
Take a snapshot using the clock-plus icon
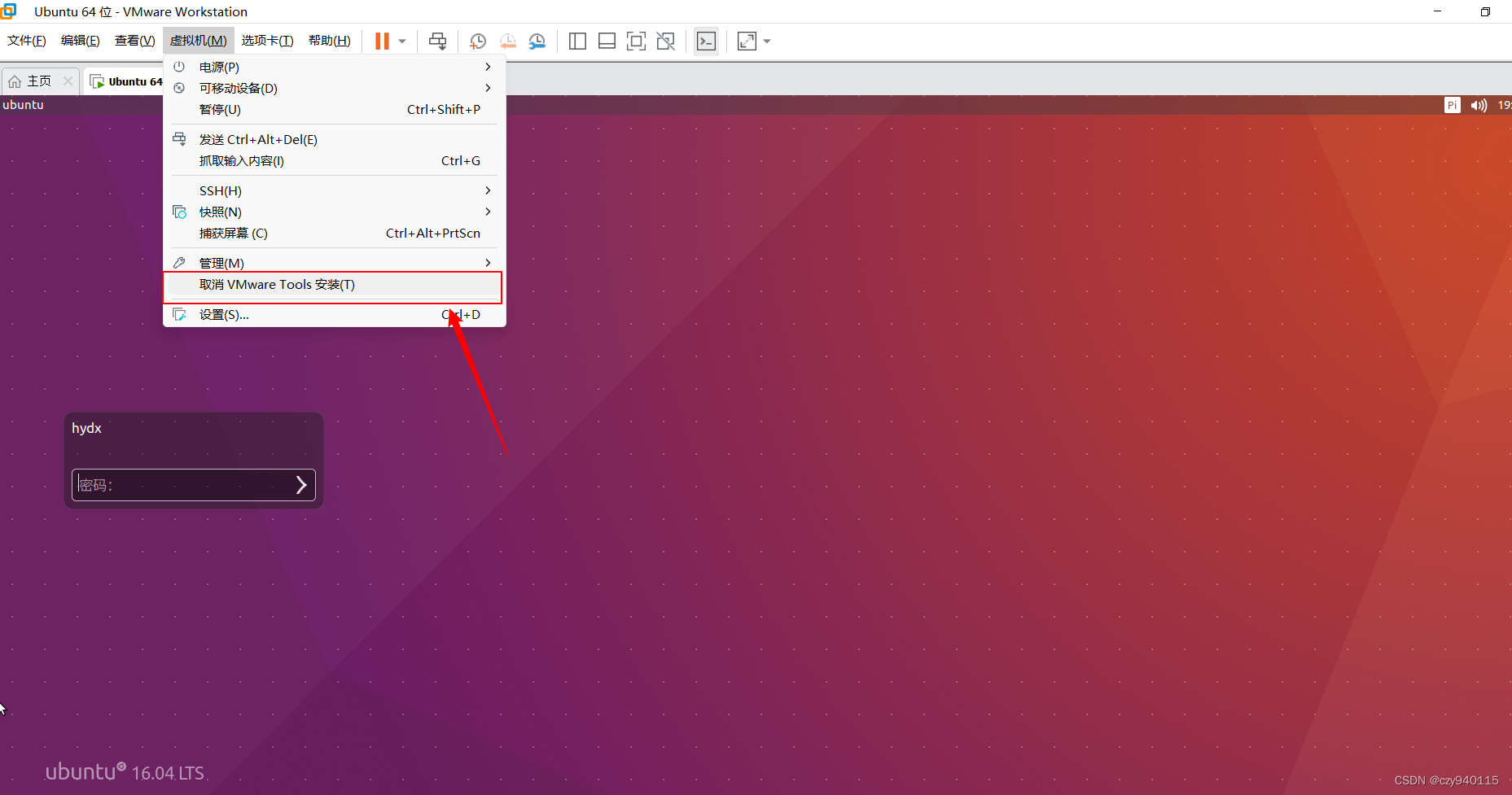[x=478, y=41]
